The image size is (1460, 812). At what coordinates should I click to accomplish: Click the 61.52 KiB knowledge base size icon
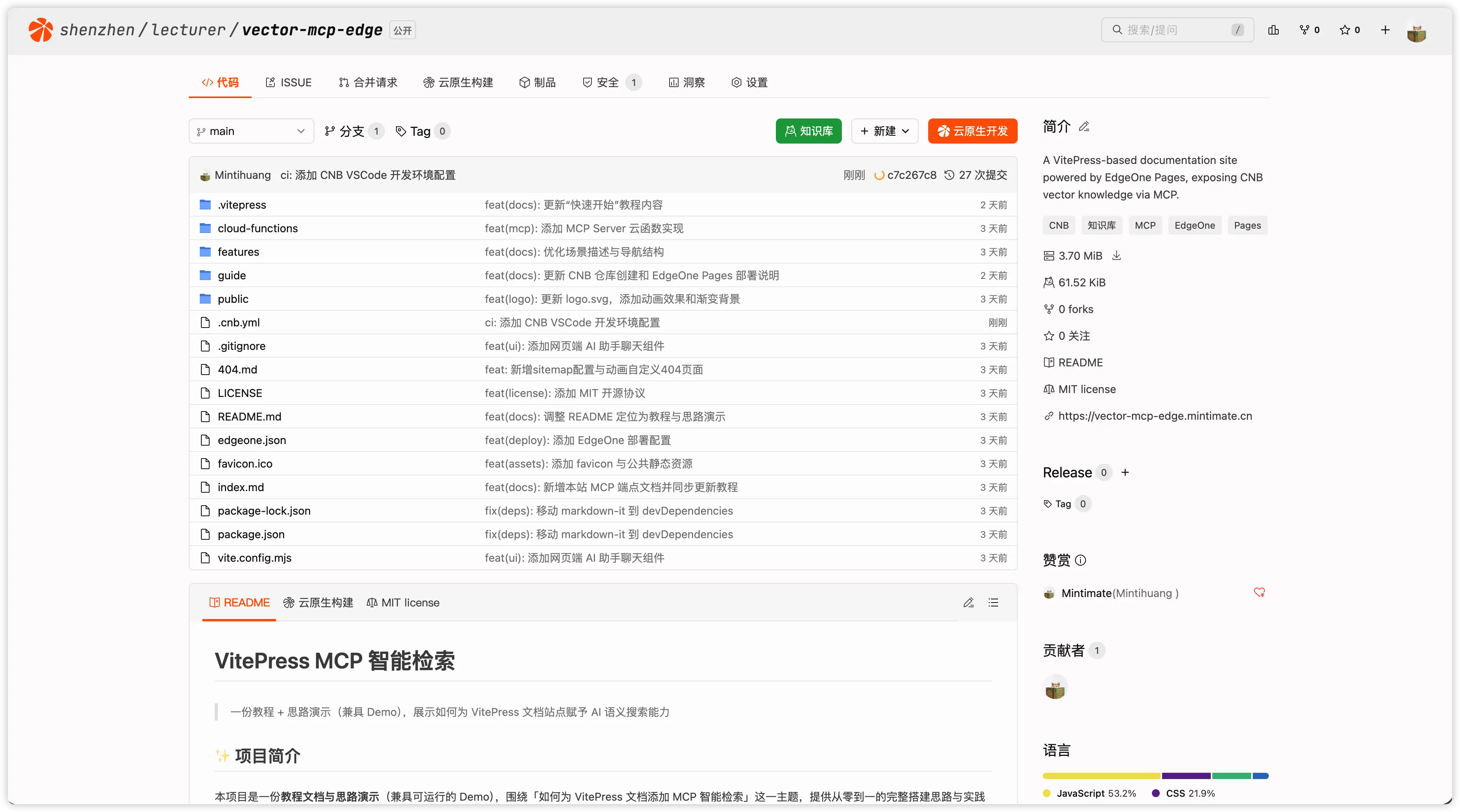pyautogui.click(x=1049, y=282)
